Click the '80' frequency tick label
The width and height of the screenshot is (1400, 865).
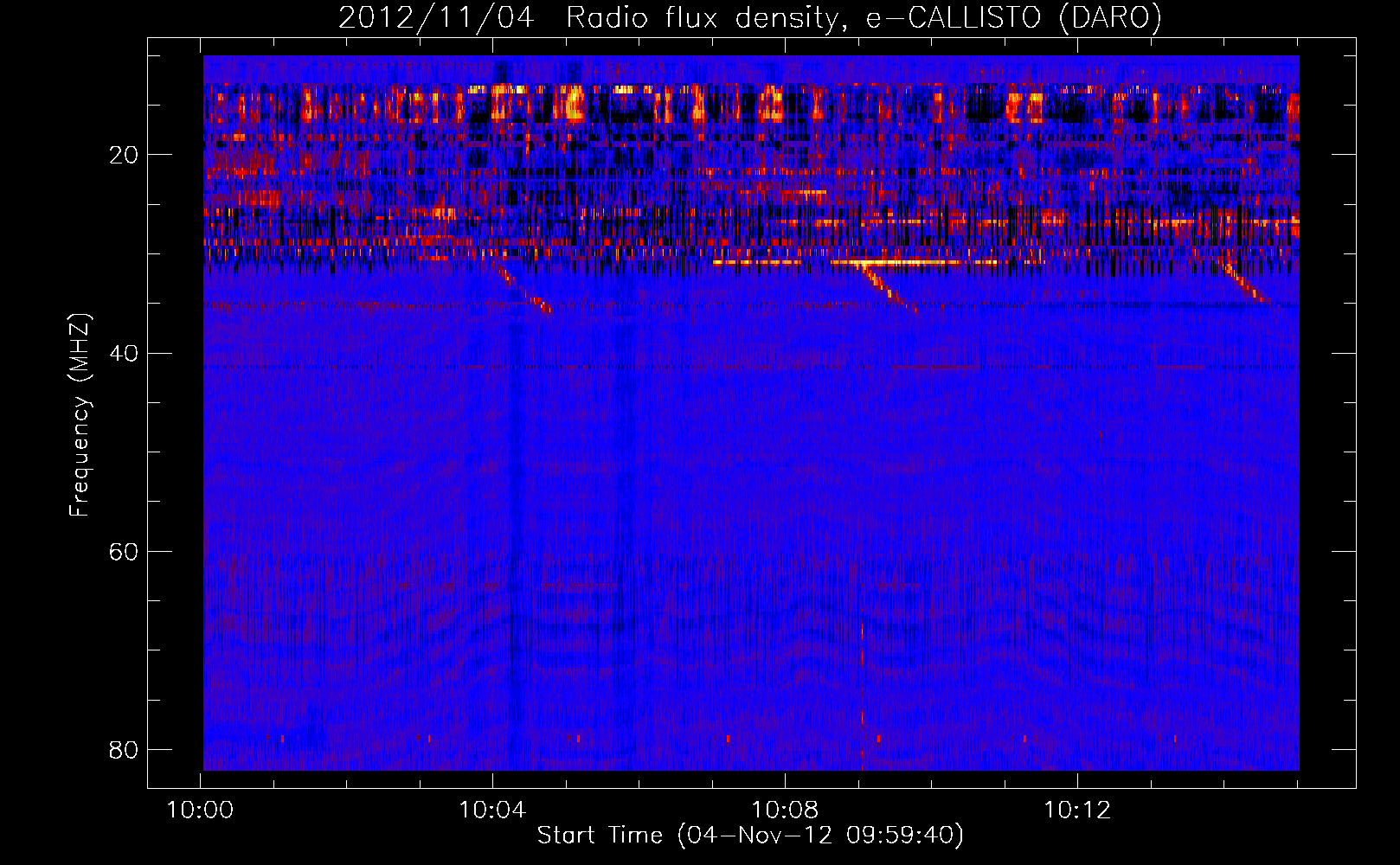pos(124,749)
